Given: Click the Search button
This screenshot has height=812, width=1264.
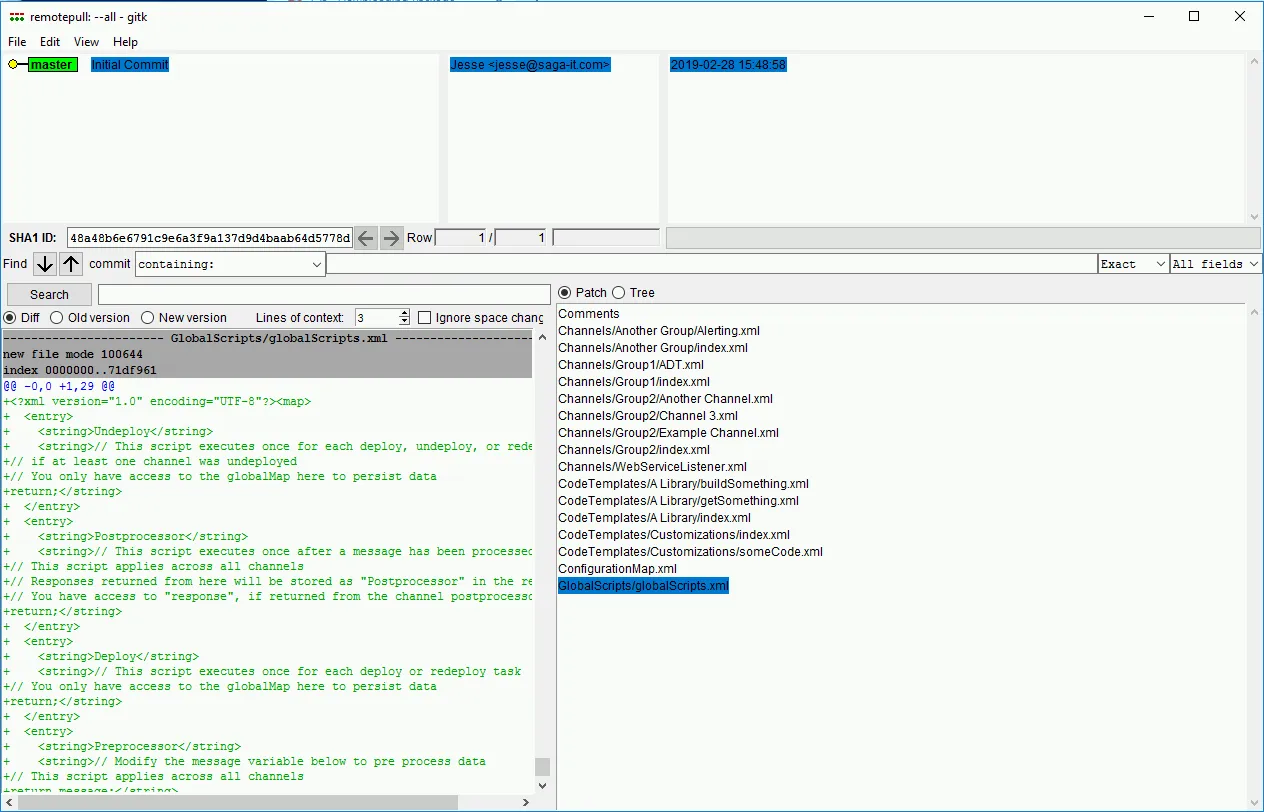Looking at the screenshot, I should pos(48,294).
